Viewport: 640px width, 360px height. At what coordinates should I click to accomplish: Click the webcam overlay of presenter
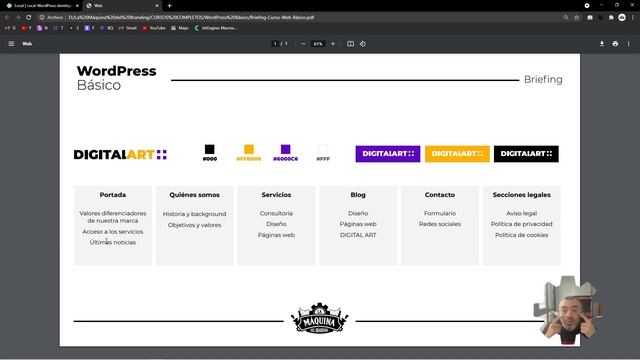(x=568, y=310)
